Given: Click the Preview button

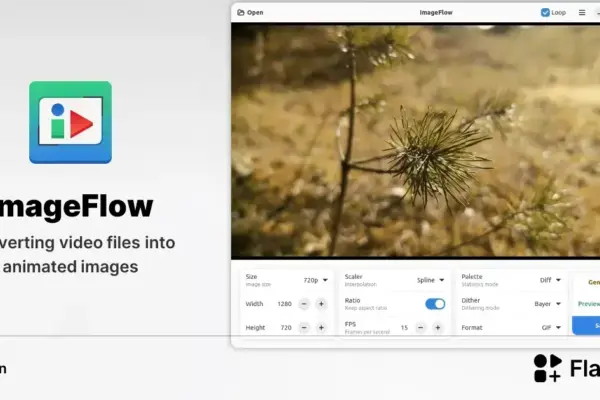Looking at the screenshot, I should pyautogui.click(x=589, y=304).
